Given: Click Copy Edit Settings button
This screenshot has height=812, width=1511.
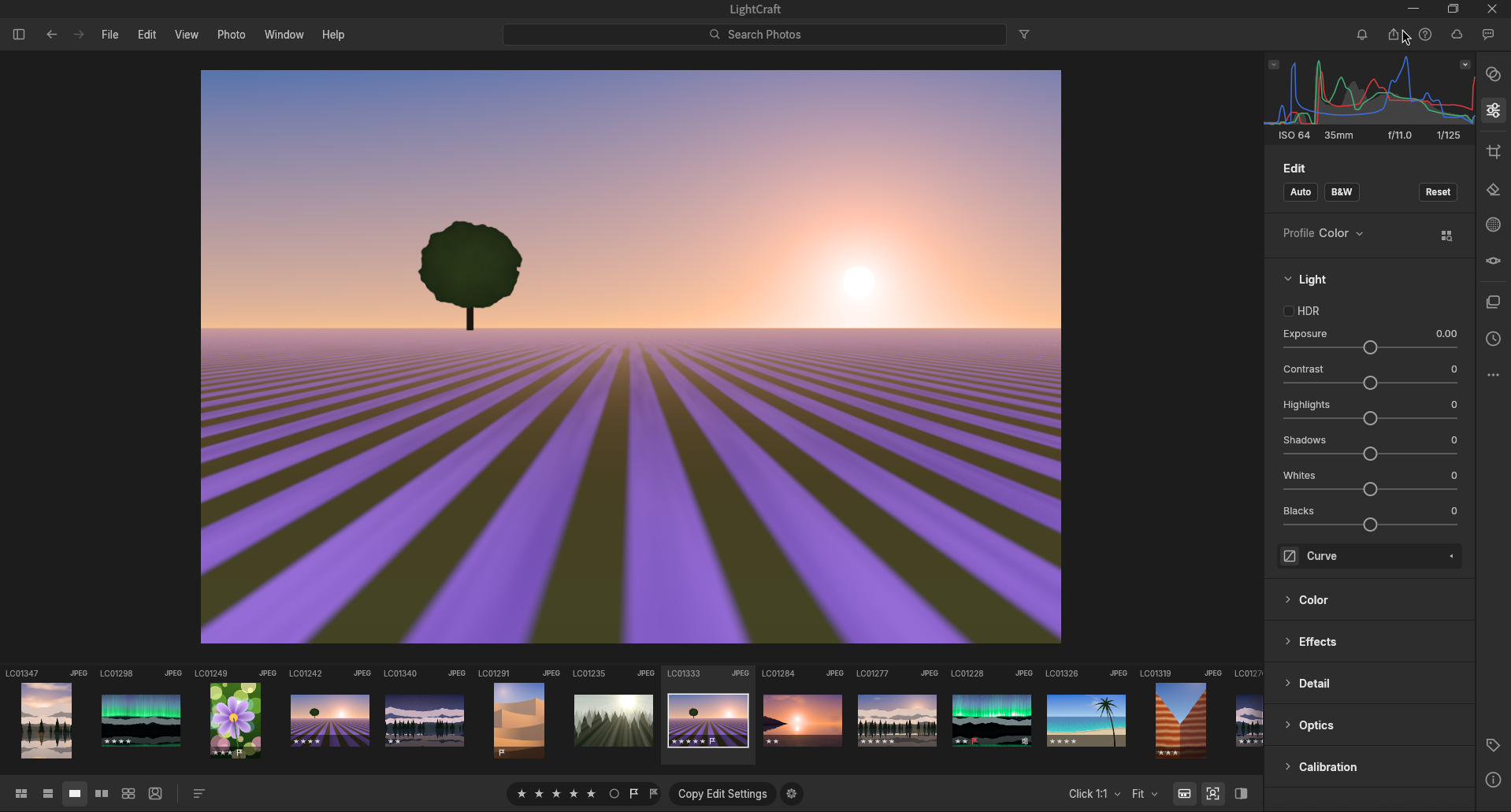Looking at the screenshot, I should pyautogui.click(x=722, y=794).
